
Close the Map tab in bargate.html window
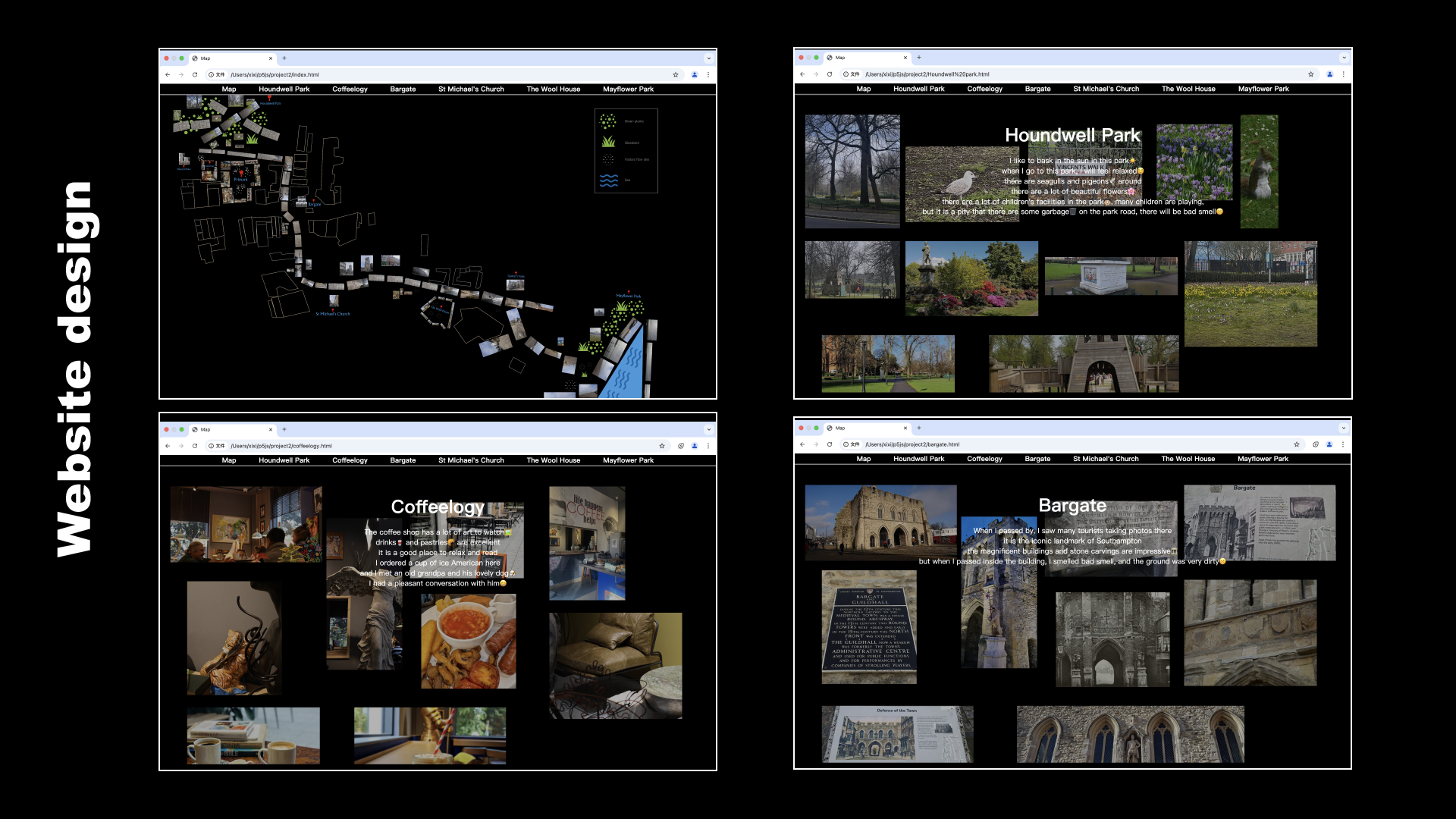tap(905, 428)
